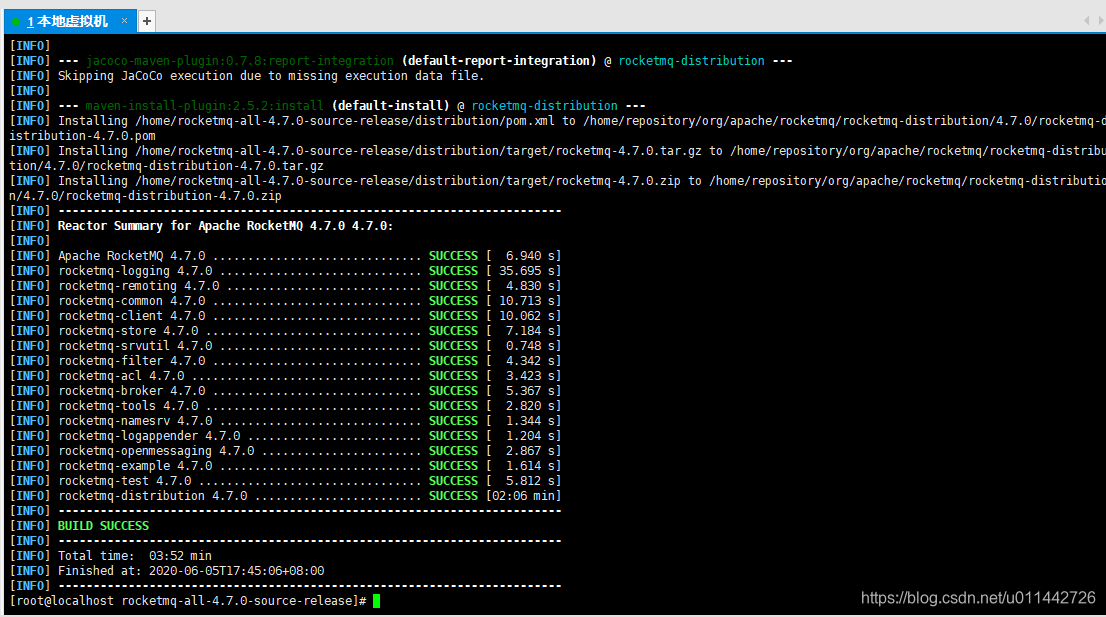Click the rocketmq-store 4.7.0 row
Viewport: 1106px width, 617px height.
[x=285, y=331]
